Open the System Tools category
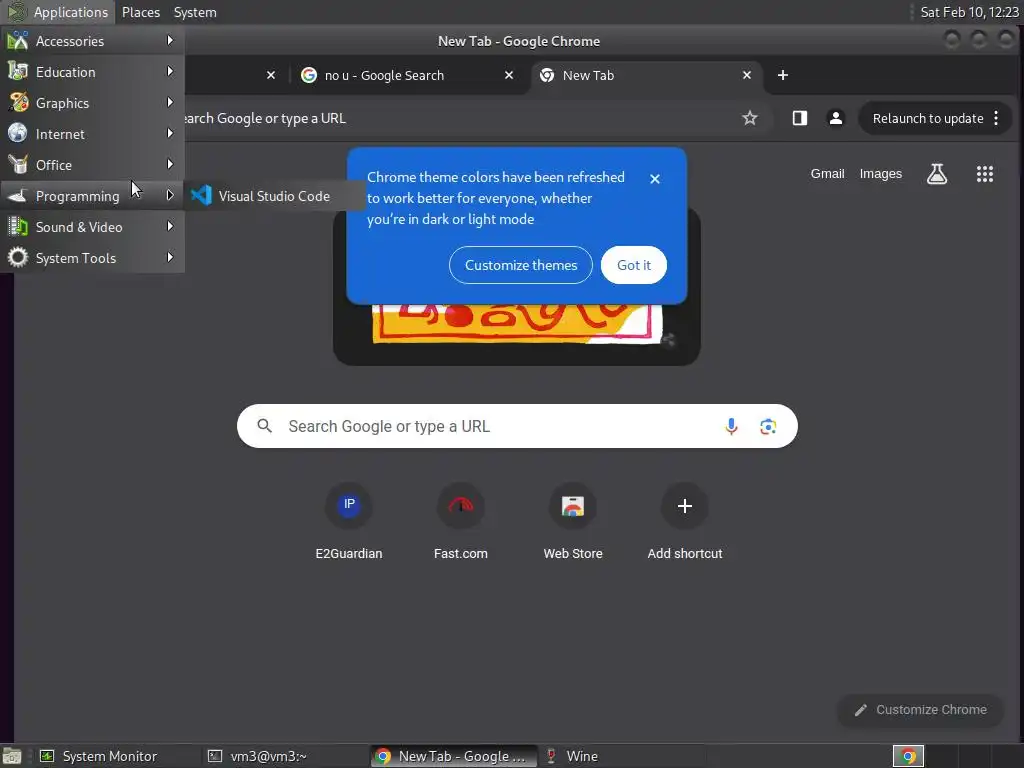 coord(92,258)
